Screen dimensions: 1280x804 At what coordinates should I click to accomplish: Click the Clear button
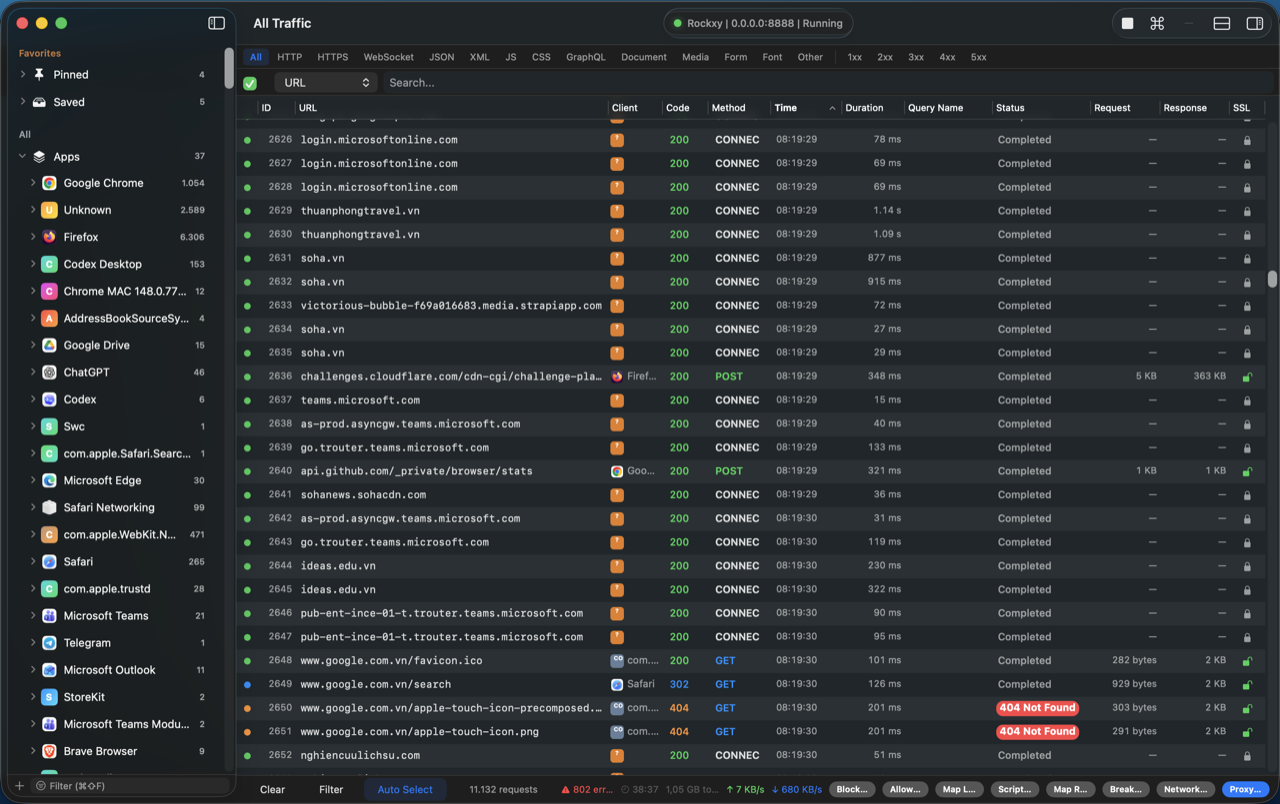click(x=272, y=789)
